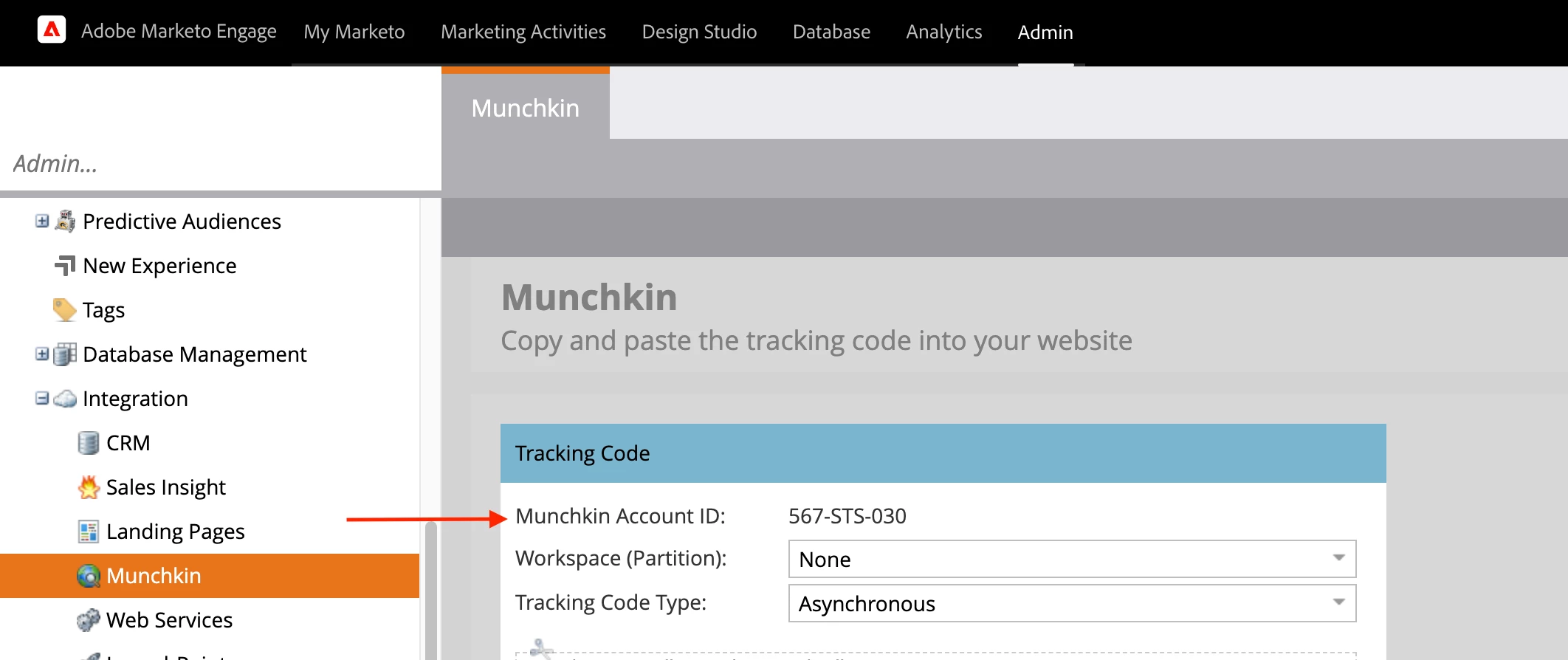
Task: Select Integration in the tree
Action: pyautogui.click(x=135, y=399)
